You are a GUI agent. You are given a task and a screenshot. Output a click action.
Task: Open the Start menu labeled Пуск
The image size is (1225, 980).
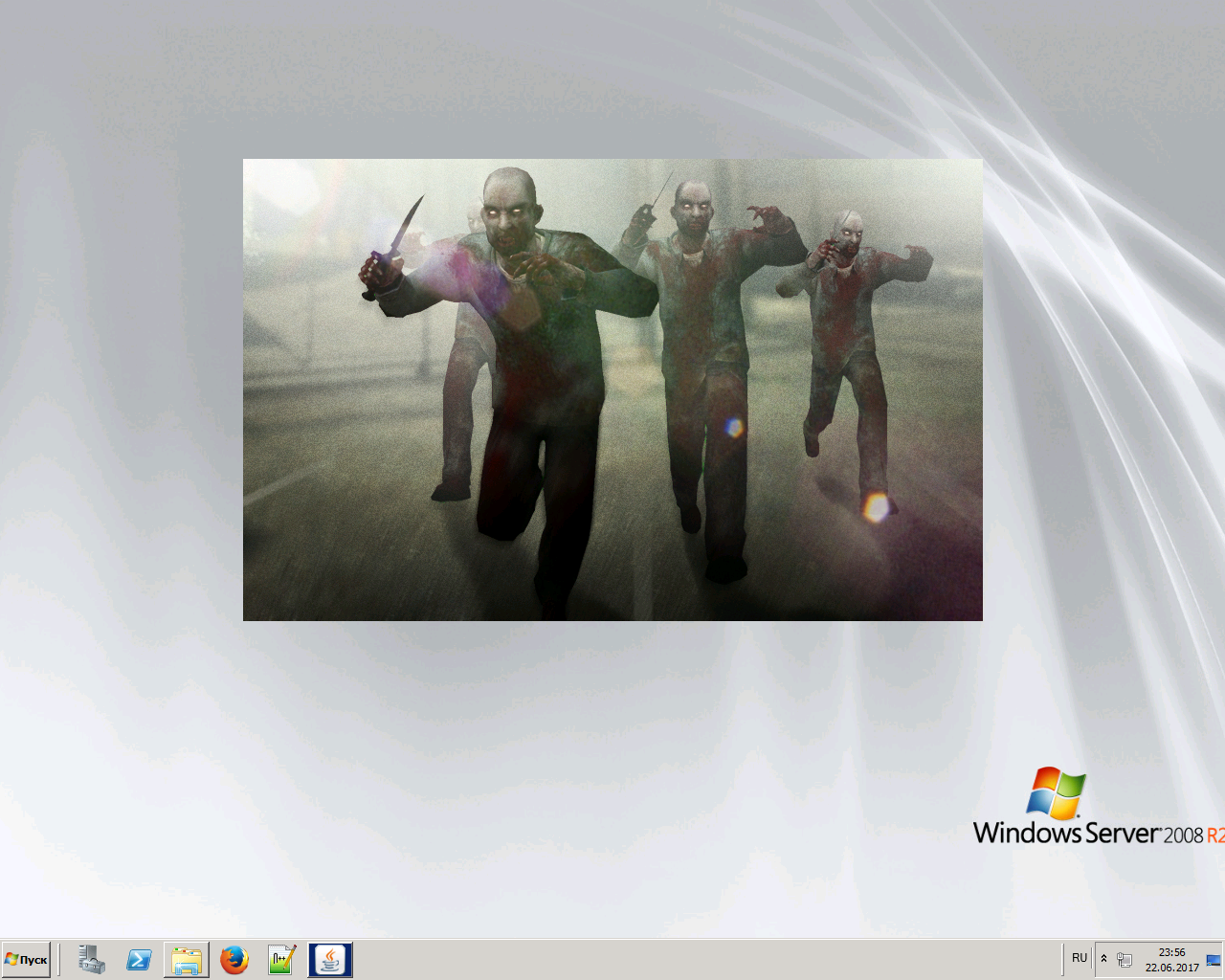click(26, 960)
